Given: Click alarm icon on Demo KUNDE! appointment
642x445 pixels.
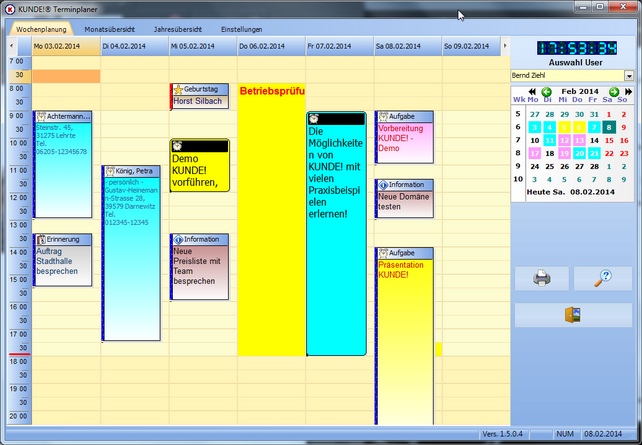Looking at the screenshot, I should click(x=177, y=146).
